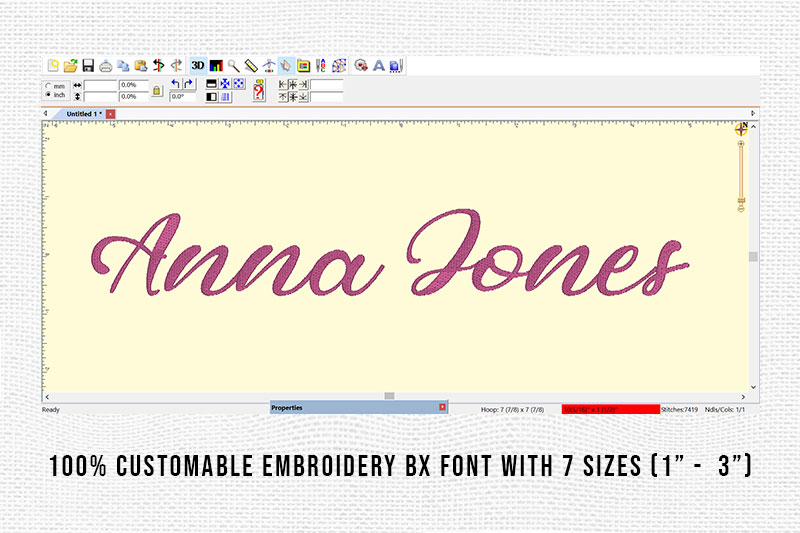Image resolution: width=800 pixels, height=533 pixels.
Task: Select the Anna Jones embroidery text
Action: [390, 253]
